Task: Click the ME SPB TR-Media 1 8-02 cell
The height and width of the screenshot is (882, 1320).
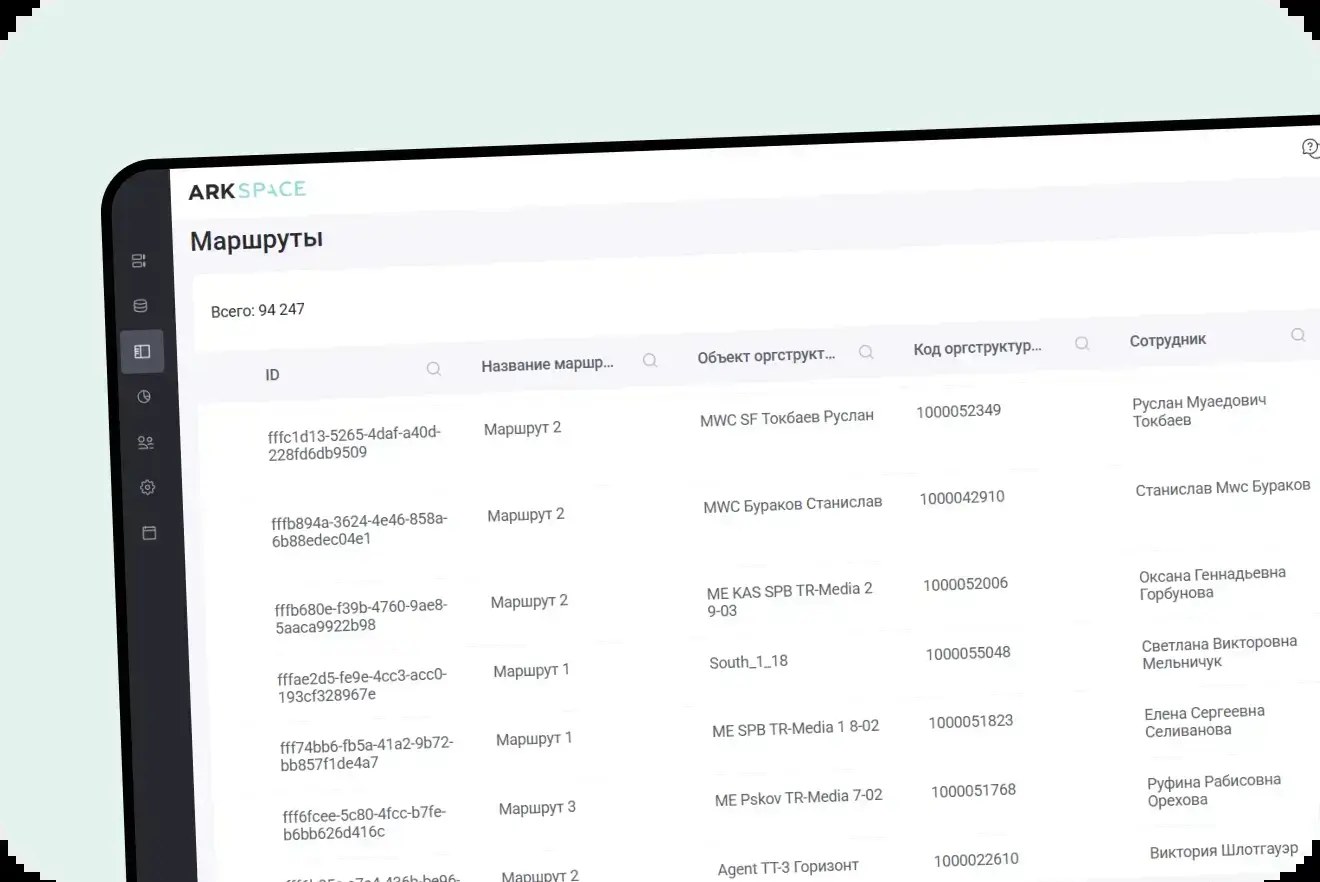Action: coord(796,729)
